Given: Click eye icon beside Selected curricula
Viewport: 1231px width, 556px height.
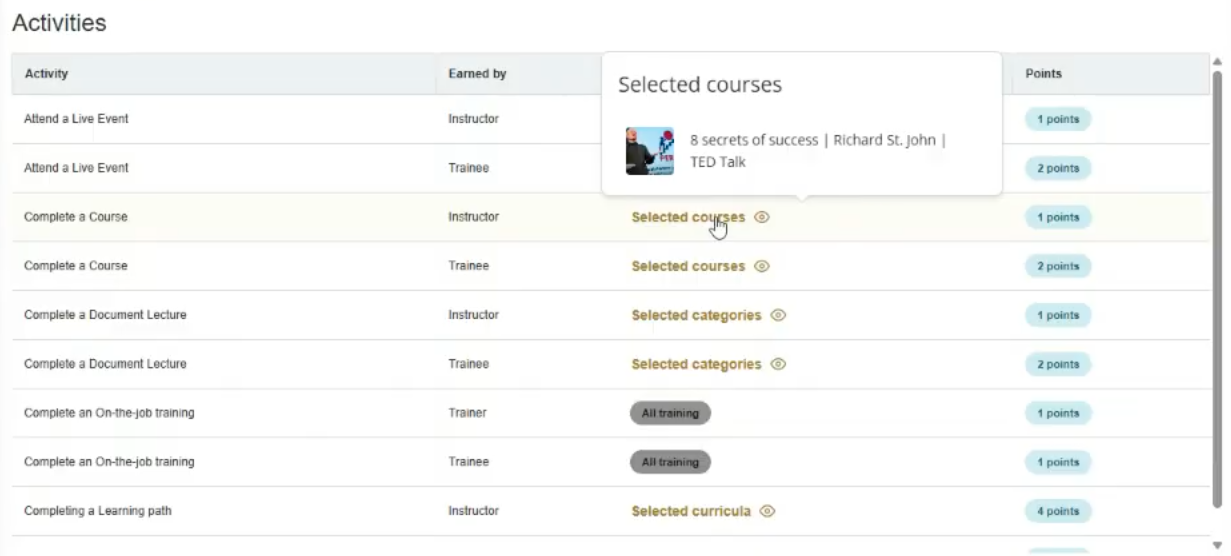Looking at the screenshot, I should tap(767, 511).
